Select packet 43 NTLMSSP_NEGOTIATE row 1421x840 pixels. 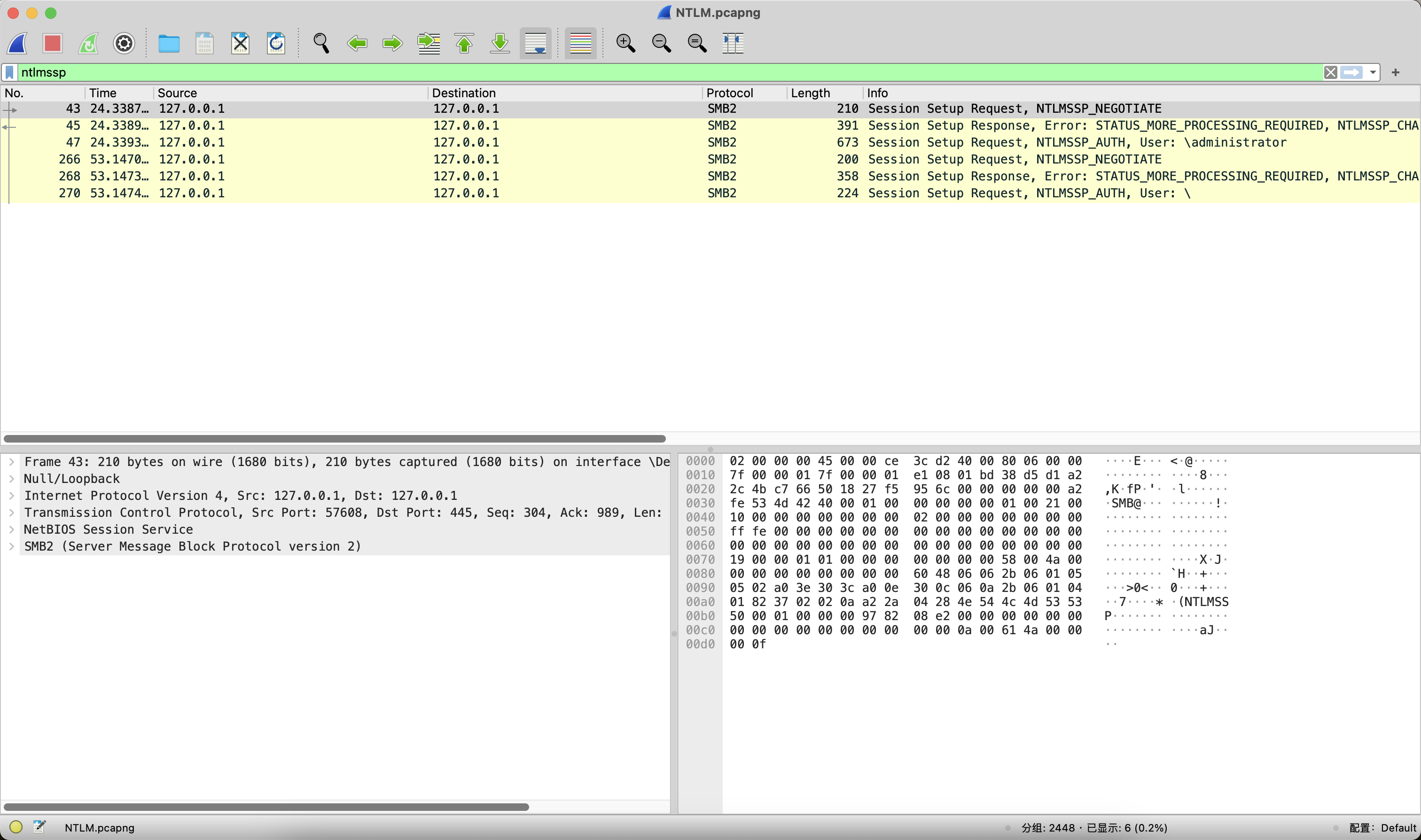pos(710,109)
